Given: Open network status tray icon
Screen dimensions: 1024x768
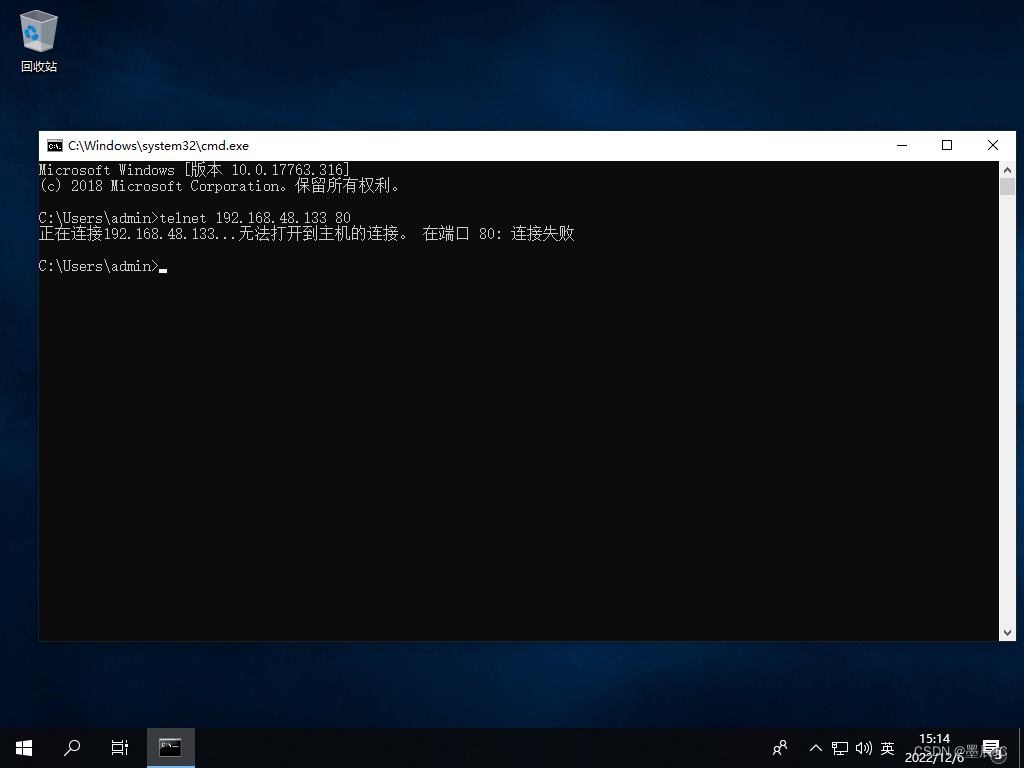Looking at the screenshot, I should (x=840, y=748).
